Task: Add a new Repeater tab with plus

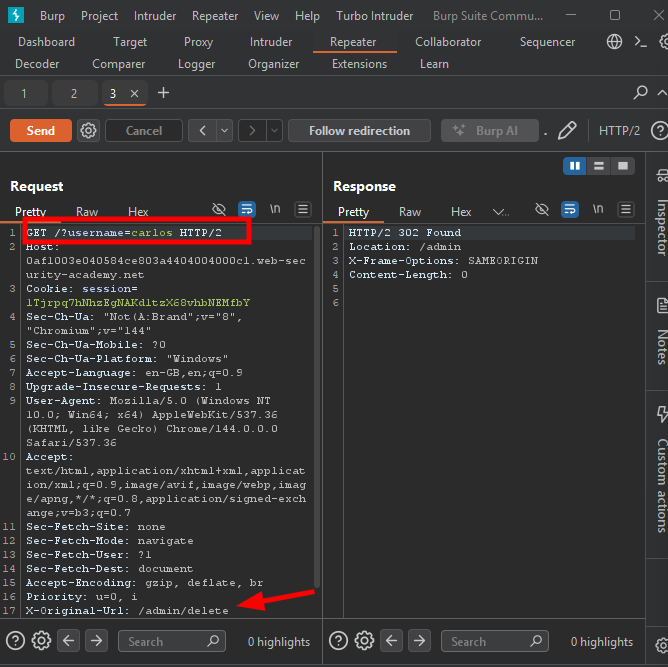Action: coord(163,92)
